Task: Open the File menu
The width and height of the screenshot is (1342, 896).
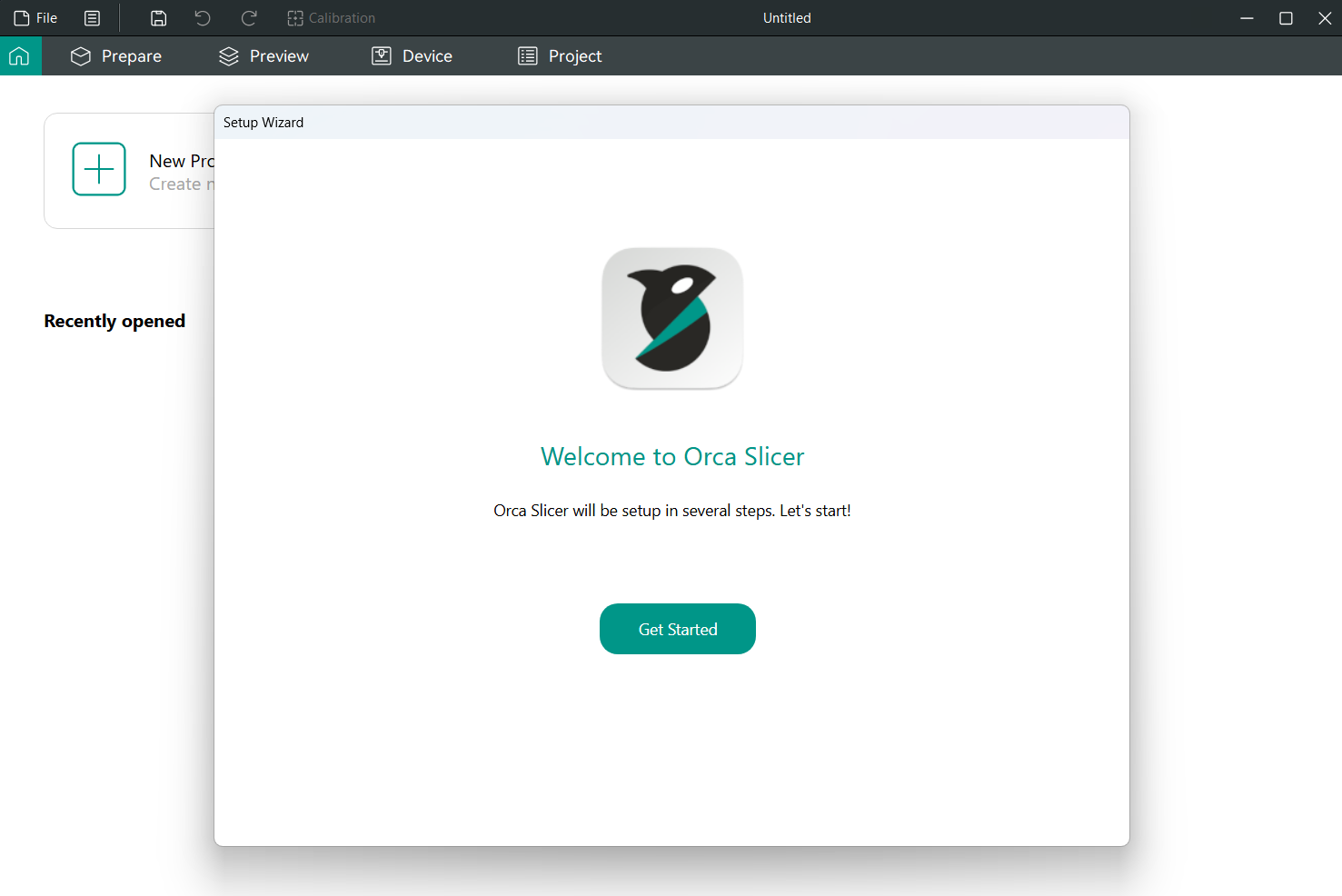Action: click(x=36, y=18)
